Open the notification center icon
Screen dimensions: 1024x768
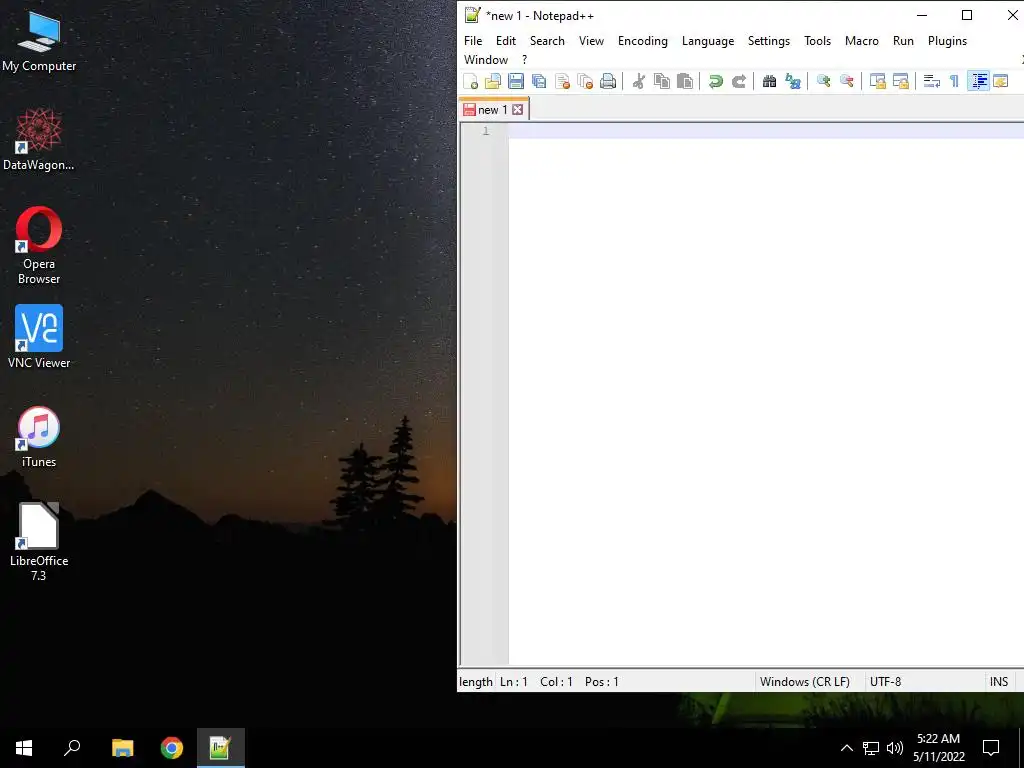[991, 748]
